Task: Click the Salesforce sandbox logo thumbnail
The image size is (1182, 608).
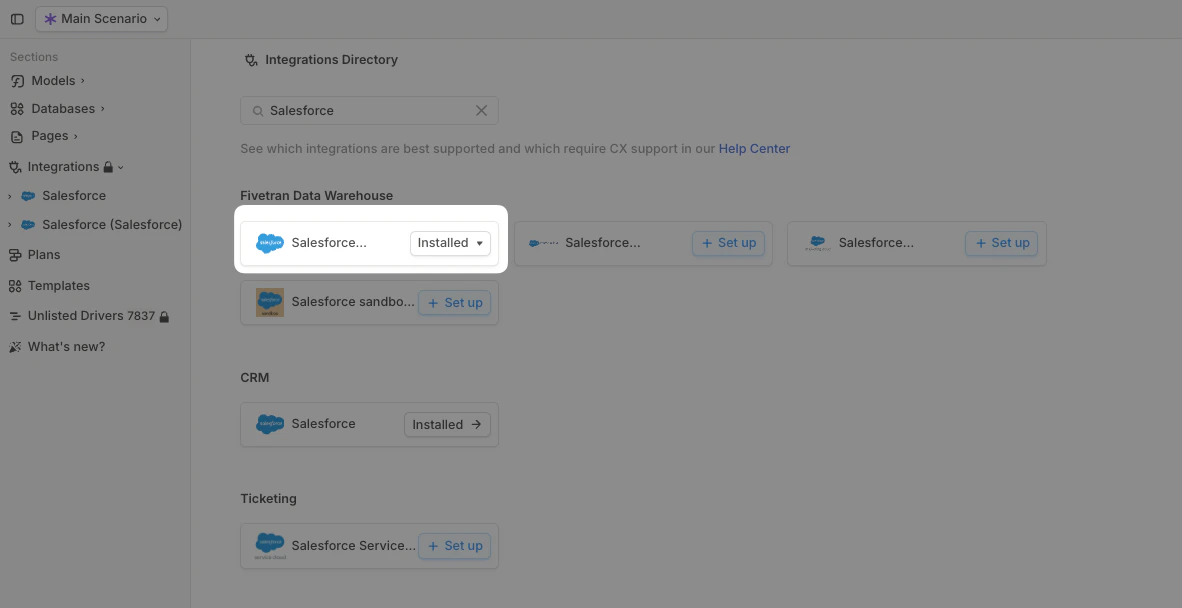Action: point(270,303)
